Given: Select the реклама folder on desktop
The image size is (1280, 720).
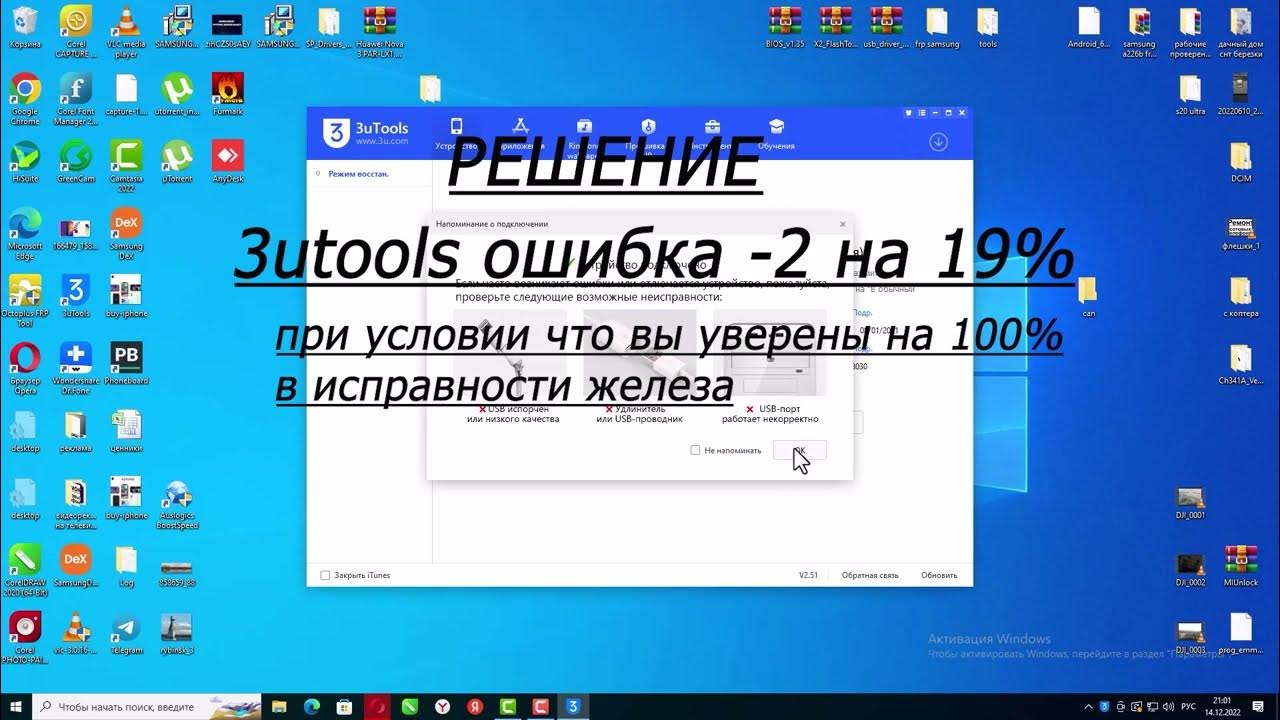Looking at the screenshot, I should tap(76, 430).
